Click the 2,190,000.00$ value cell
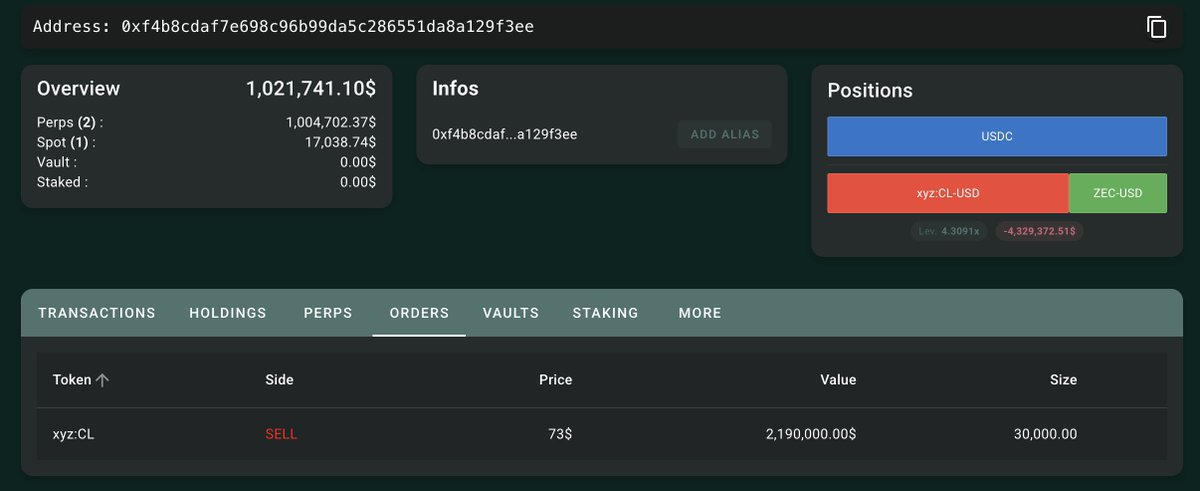 (811, 434)
